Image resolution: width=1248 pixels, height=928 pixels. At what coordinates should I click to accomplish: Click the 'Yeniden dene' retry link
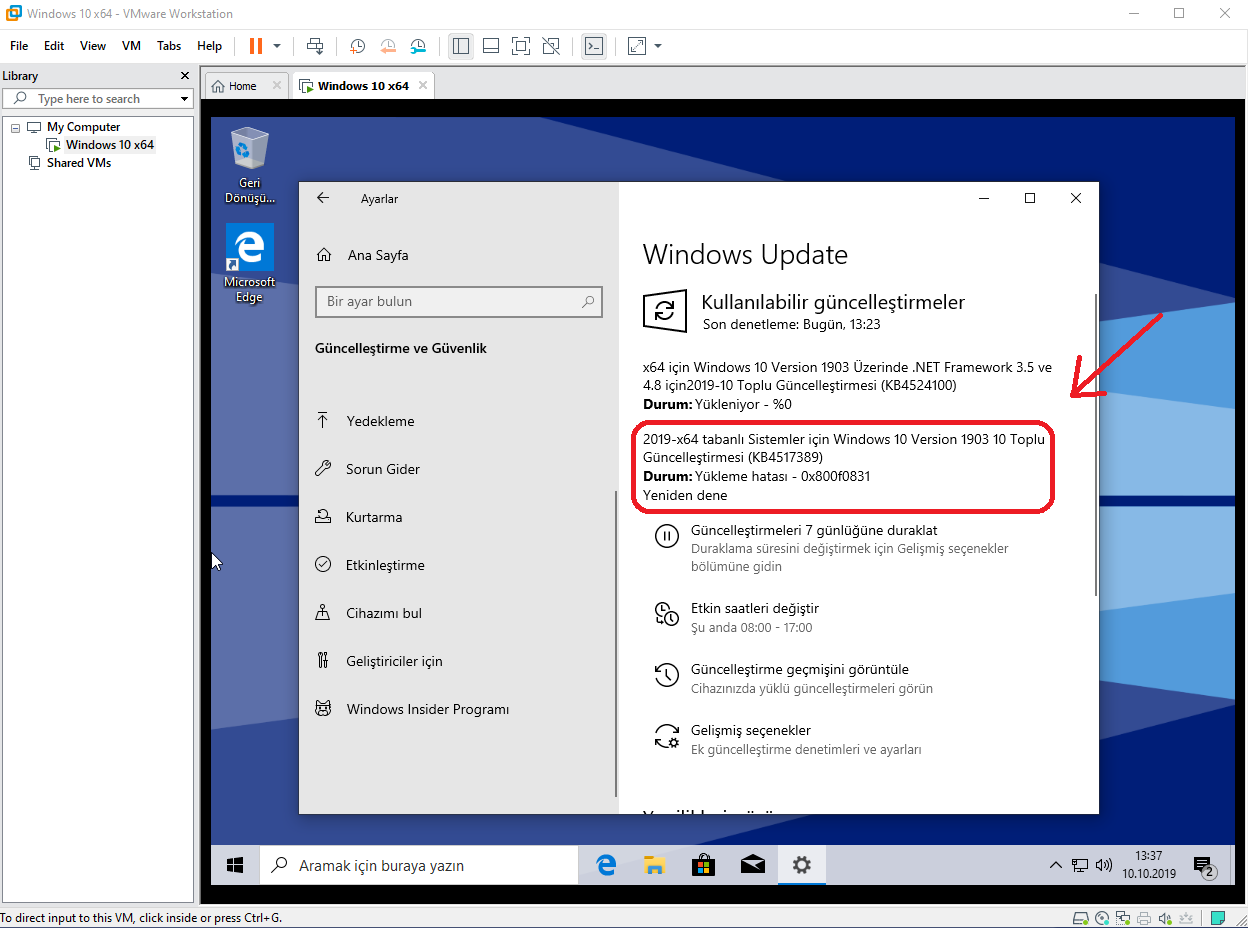685,495
